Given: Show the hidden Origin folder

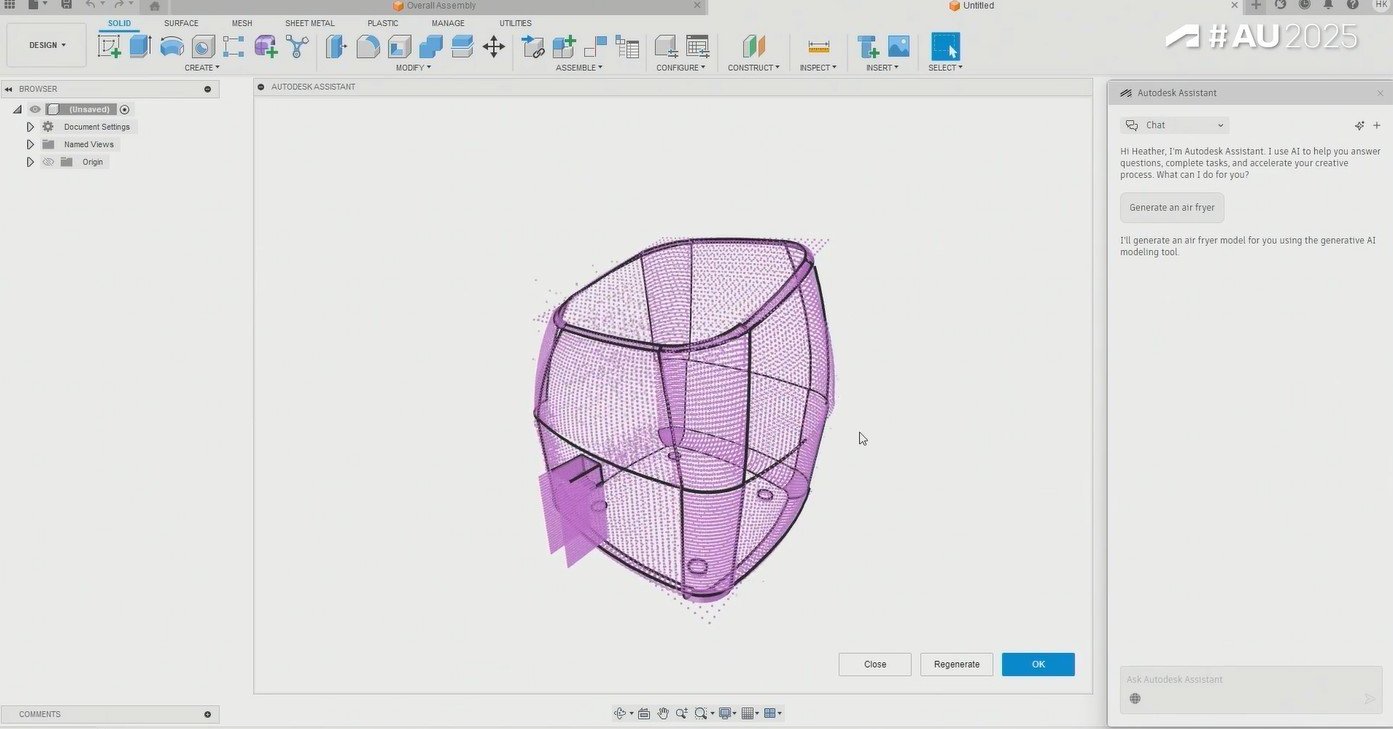Looking at the screenshot, I should [x=48, y=162].
